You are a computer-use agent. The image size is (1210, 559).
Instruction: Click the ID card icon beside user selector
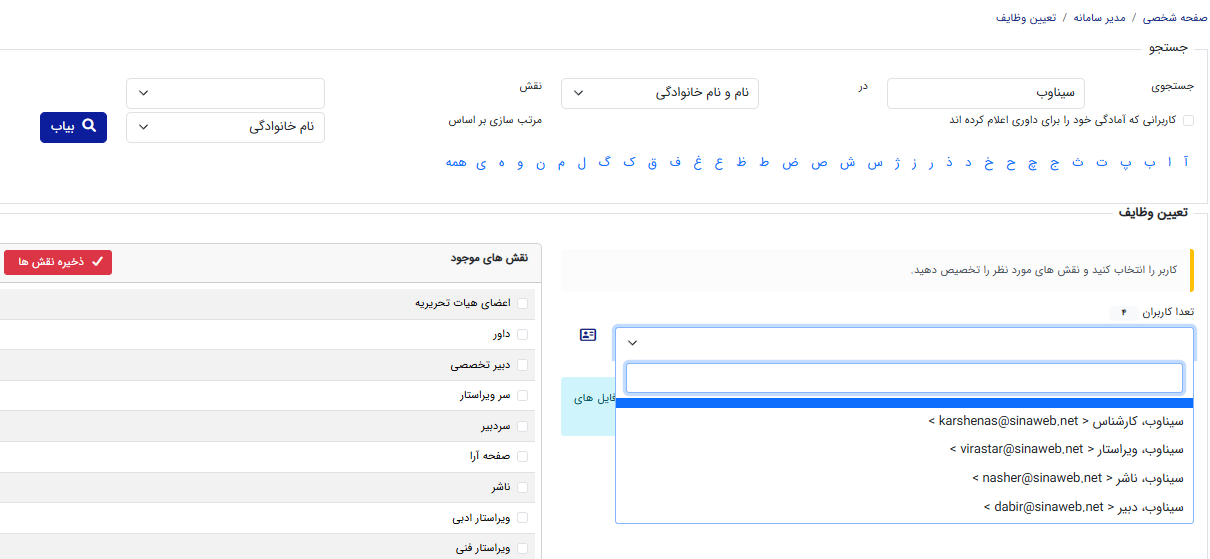coord(588,335)
